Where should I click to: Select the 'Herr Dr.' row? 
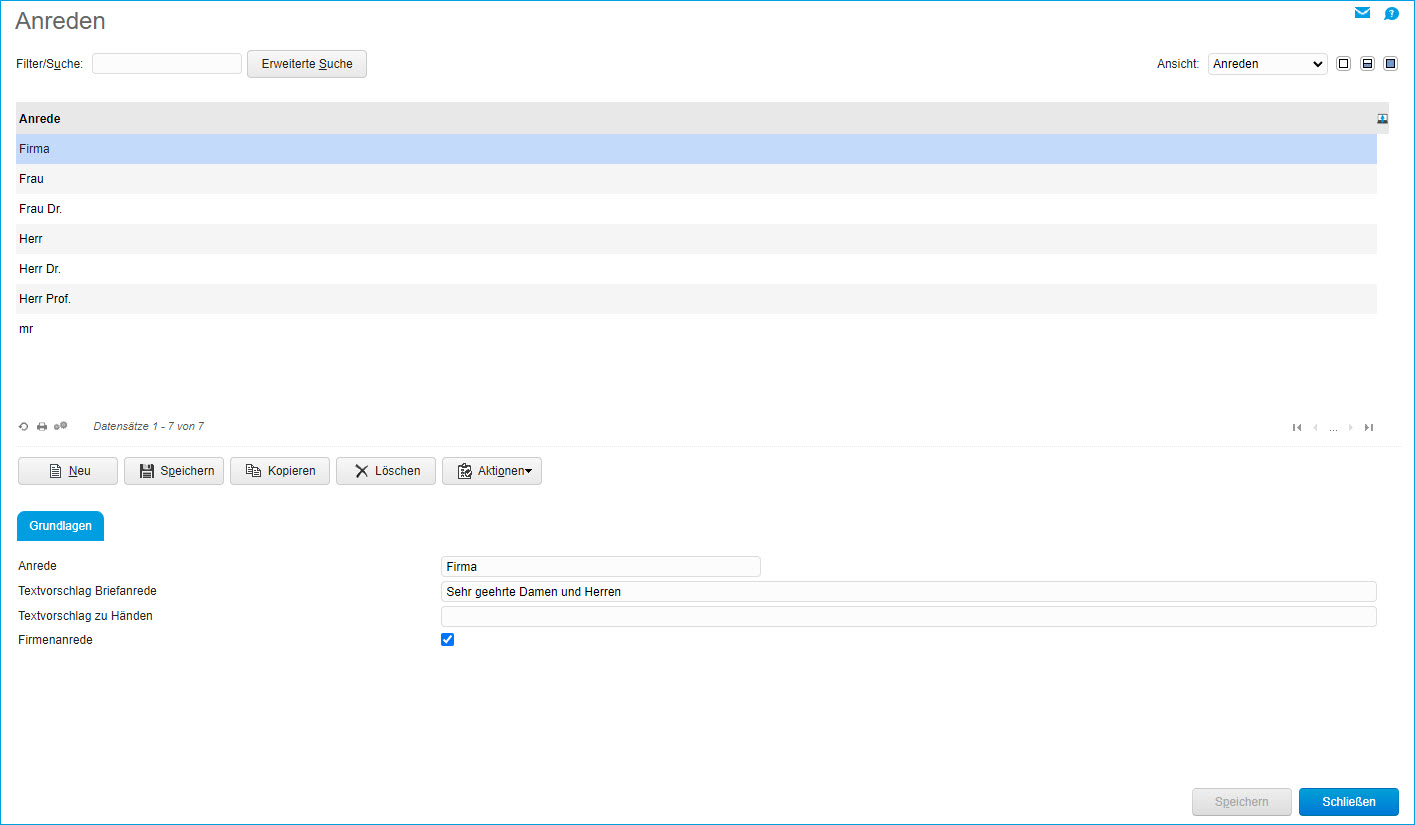(696, 269)
